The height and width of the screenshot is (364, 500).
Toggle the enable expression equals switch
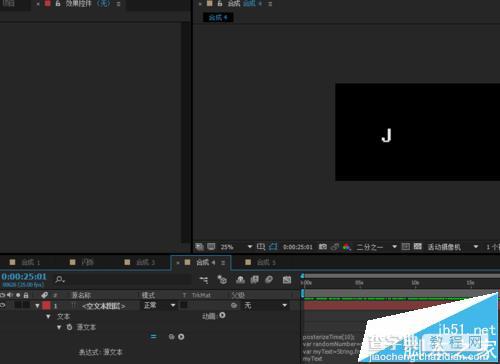click(x=153, y=337)
